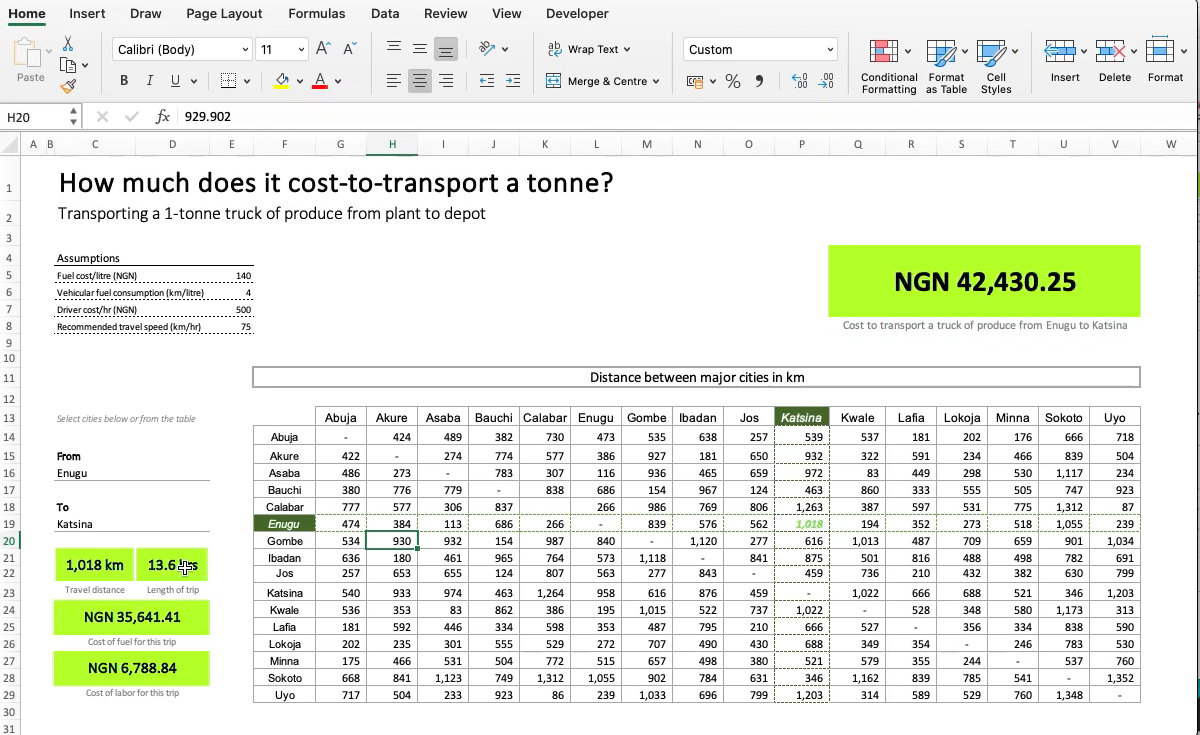Viewport: 1200px width, 735px height.
Task: Click the text orientation icon
Action: [x=487, y=49]
